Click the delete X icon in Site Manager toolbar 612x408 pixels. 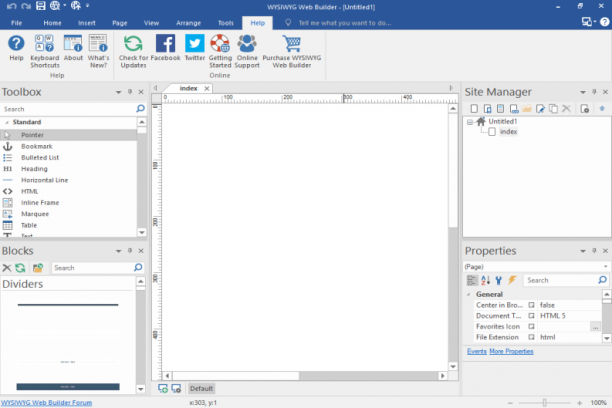pyautogui.click(x=566, y=109)
